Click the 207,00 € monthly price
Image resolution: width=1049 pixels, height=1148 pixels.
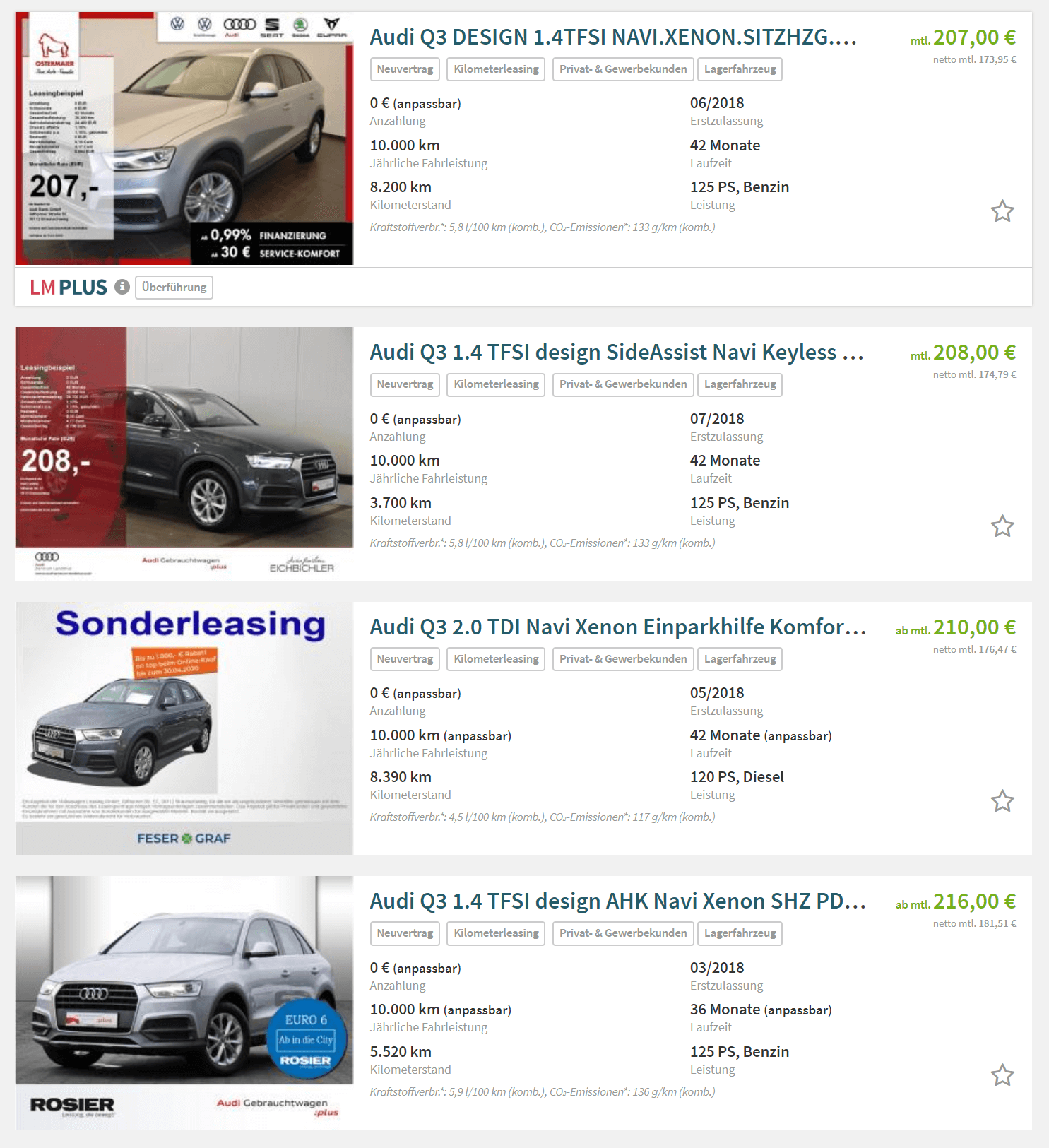pos(974,37)
